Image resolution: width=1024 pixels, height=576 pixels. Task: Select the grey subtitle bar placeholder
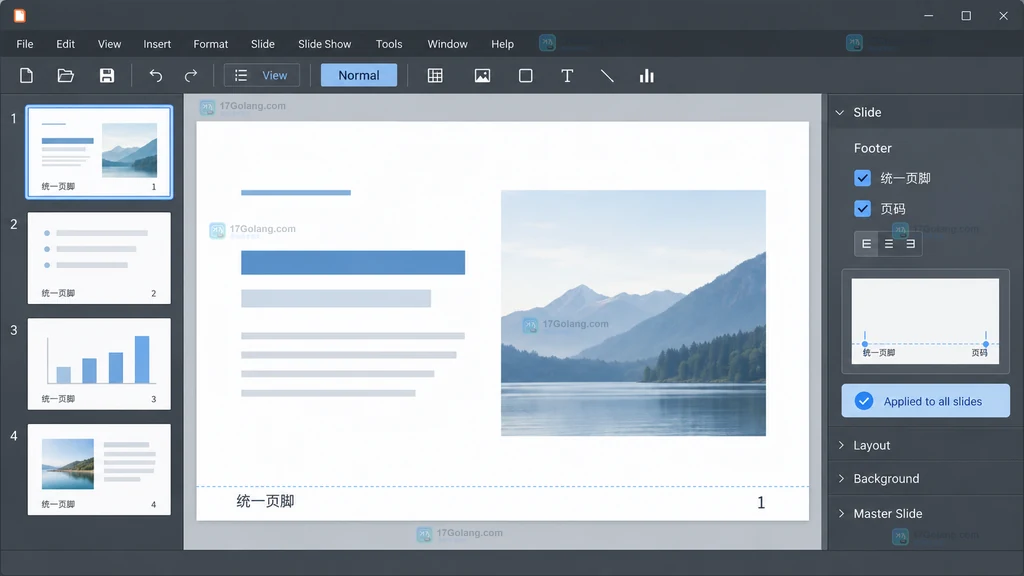pos(336,298)
